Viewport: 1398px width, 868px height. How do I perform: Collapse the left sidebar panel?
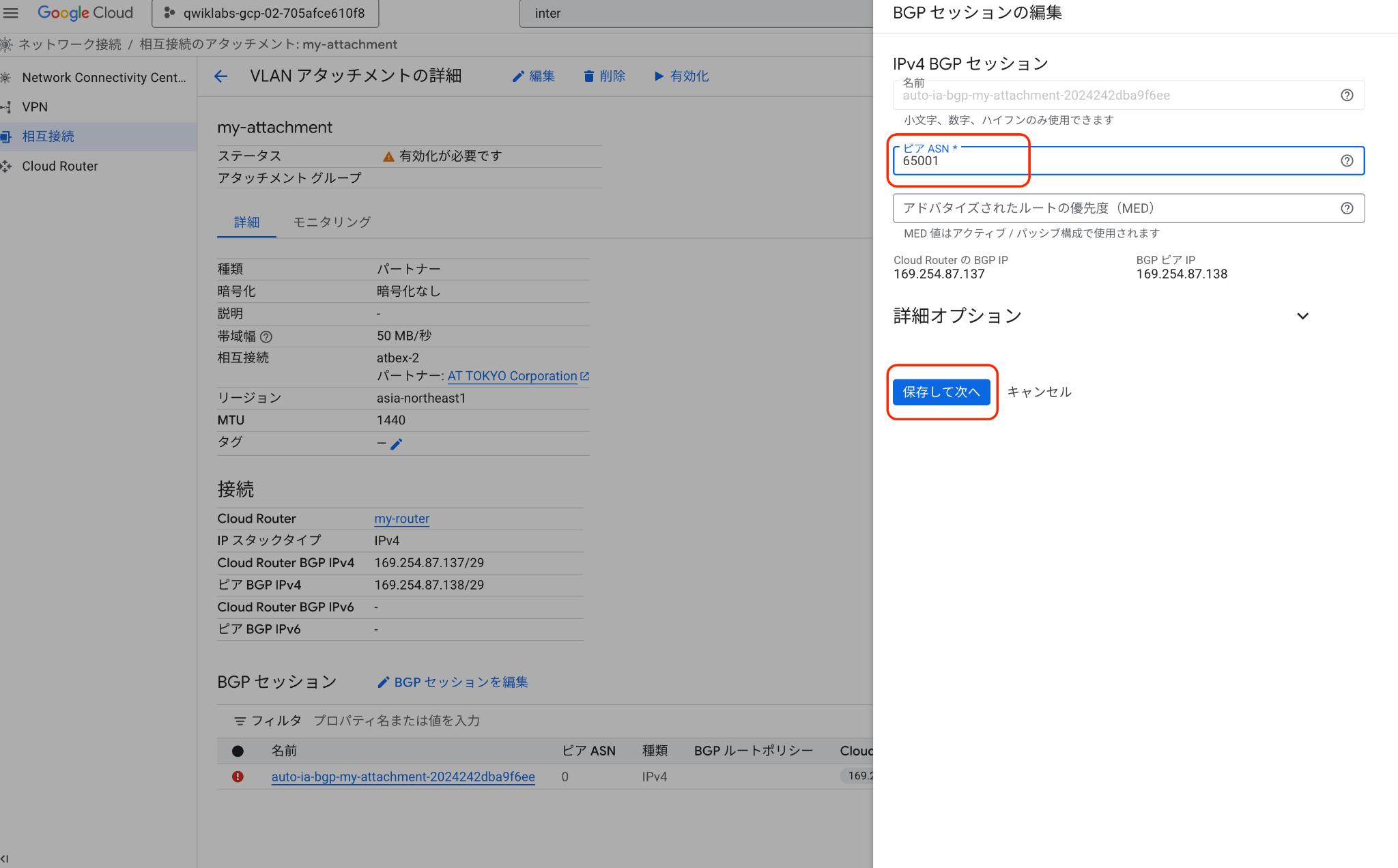5,858
